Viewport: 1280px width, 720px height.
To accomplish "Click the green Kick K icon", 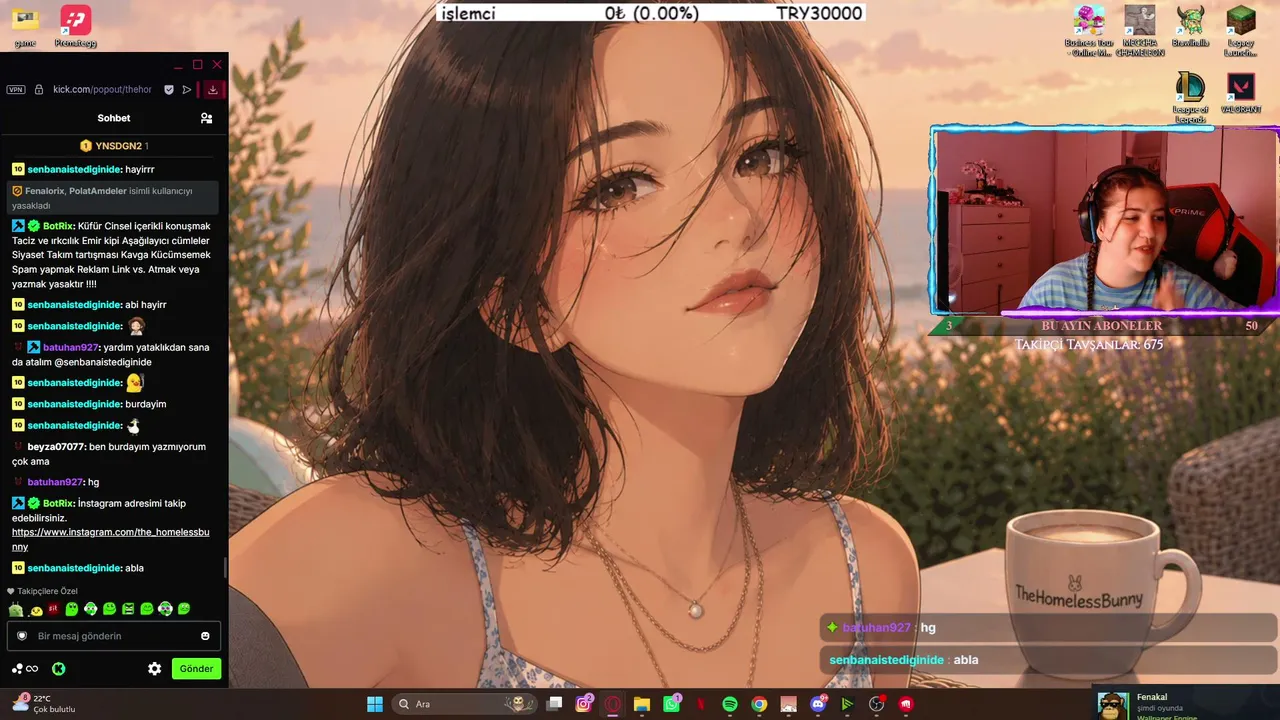I will 59,669.
